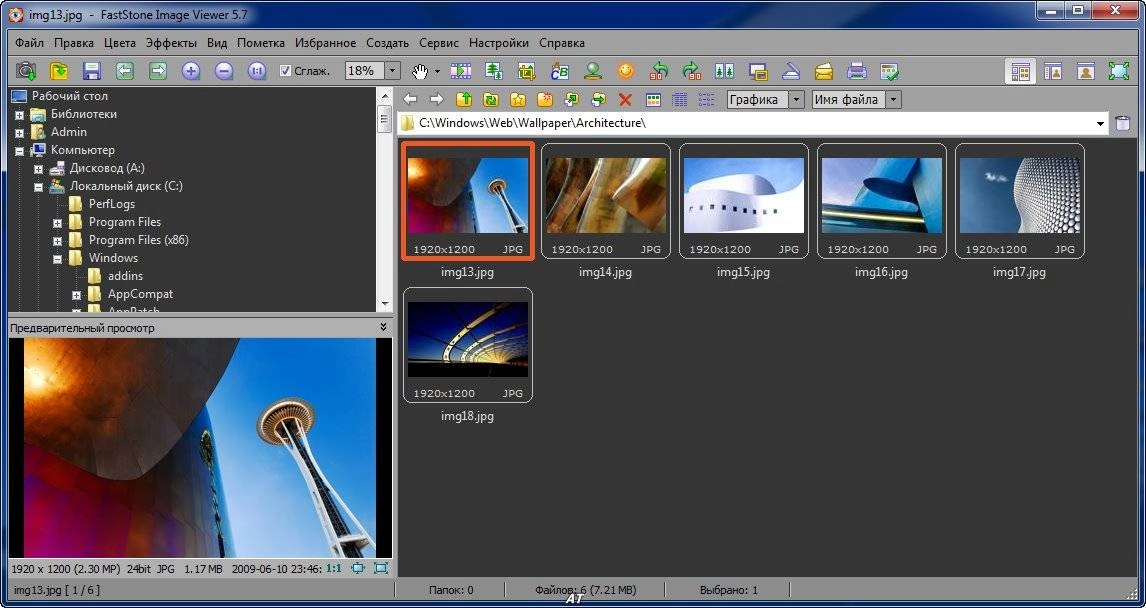
Task: Open the Settings icon with green checkmark
Action: click(889, 71)
